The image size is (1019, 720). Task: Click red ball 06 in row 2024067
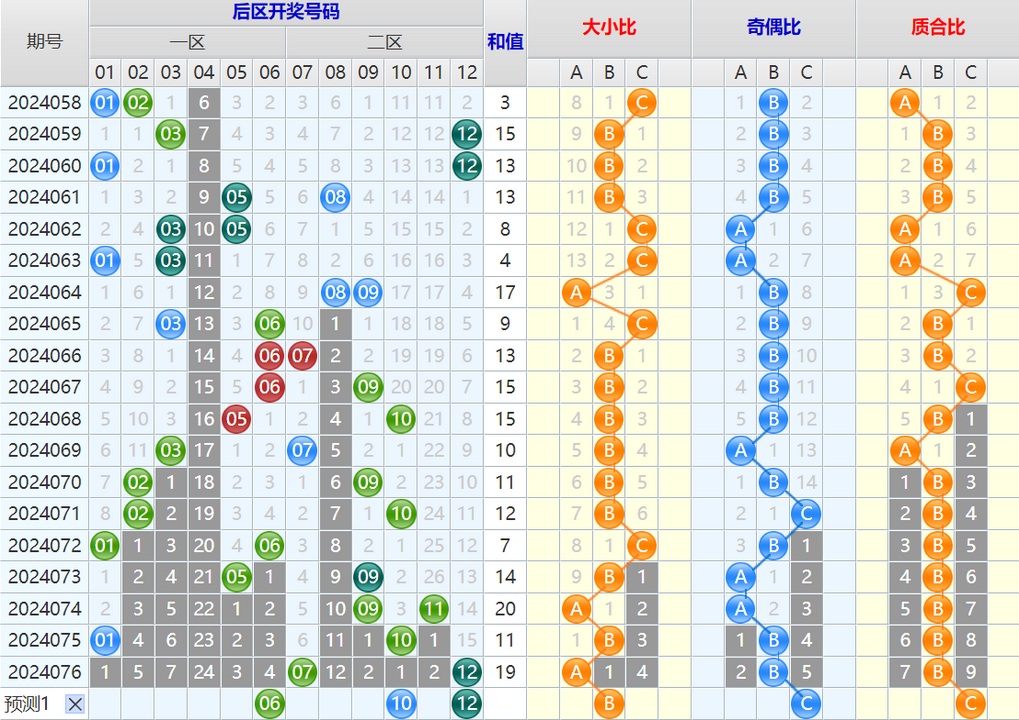point(270,387)
